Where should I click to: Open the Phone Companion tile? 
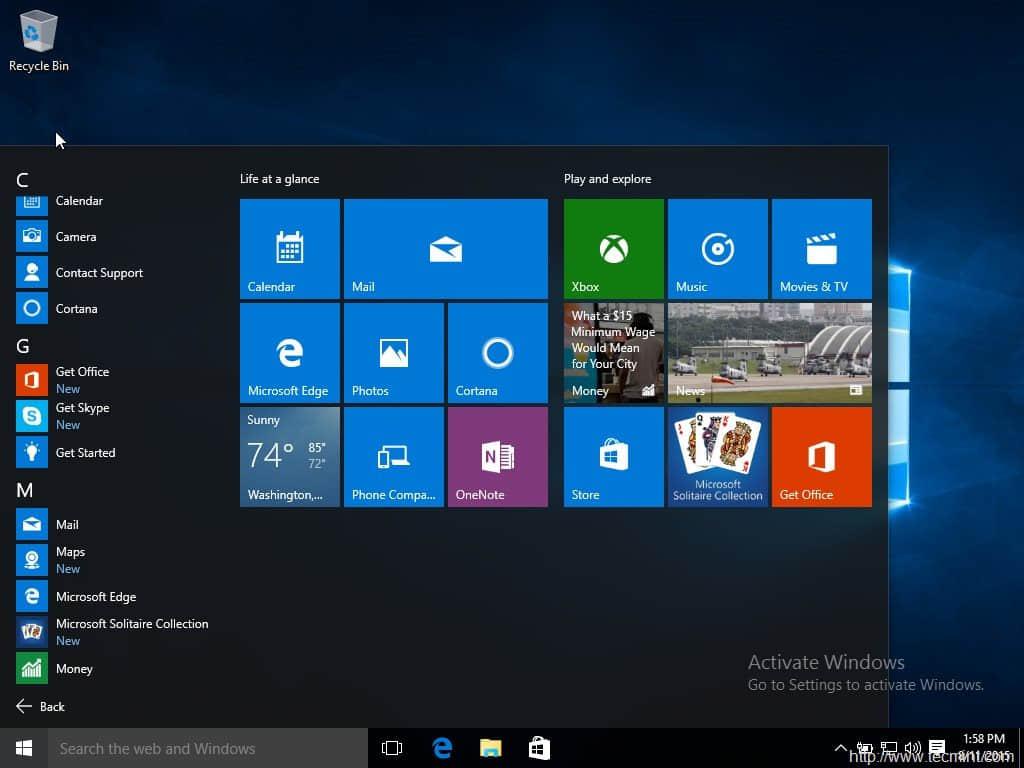(393, 456)
